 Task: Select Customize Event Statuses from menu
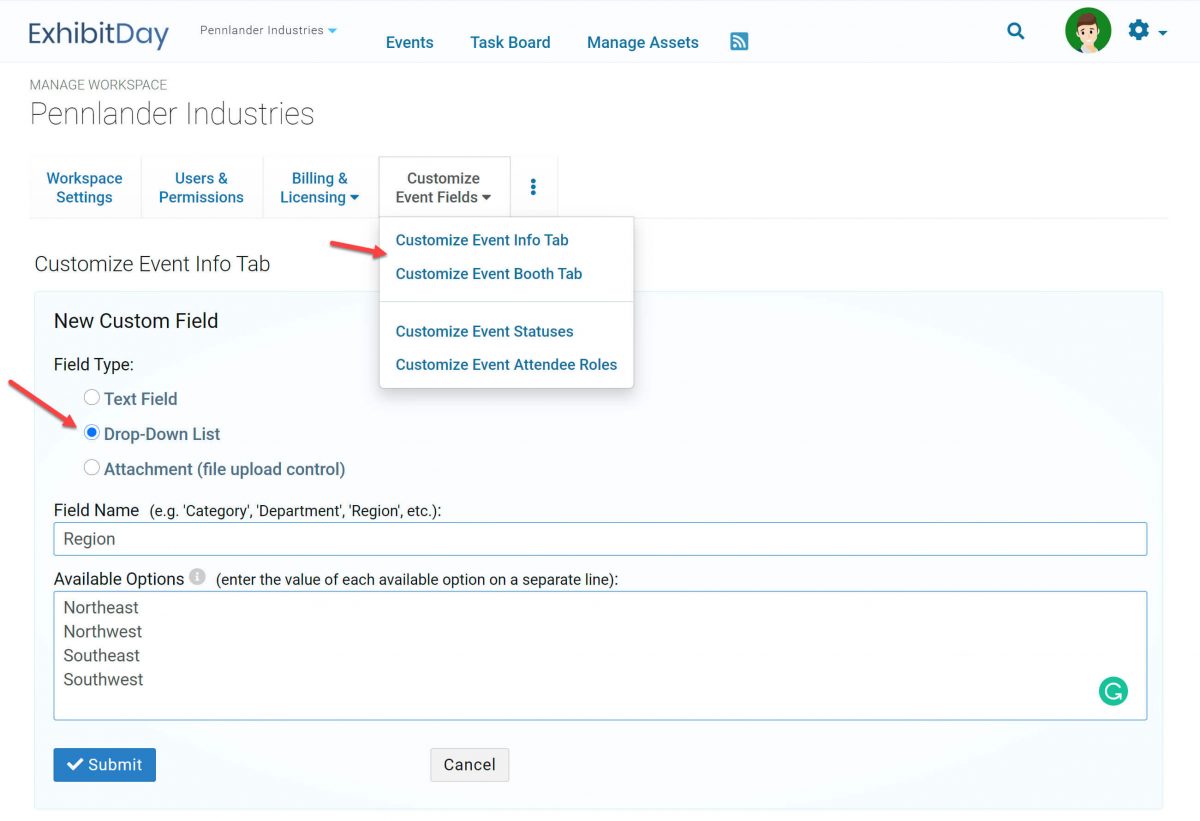tap(484, 331)
